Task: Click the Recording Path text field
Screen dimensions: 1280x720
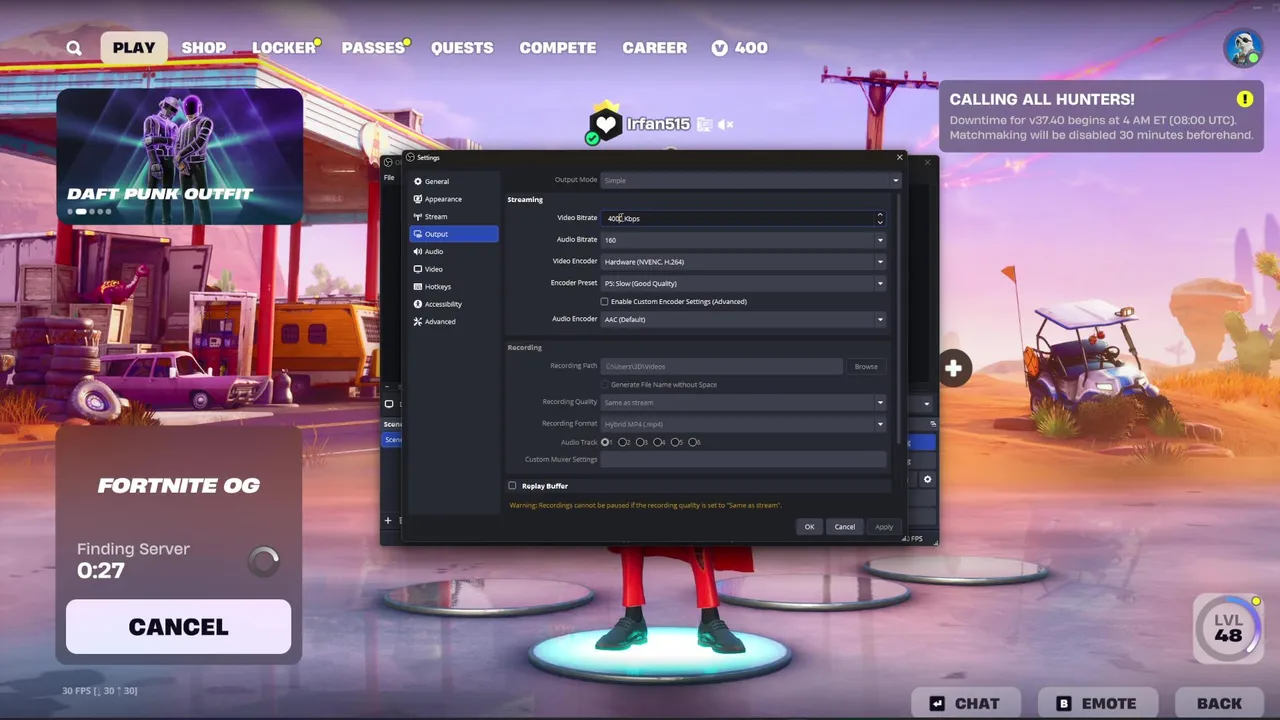Action: click(721, 367)
